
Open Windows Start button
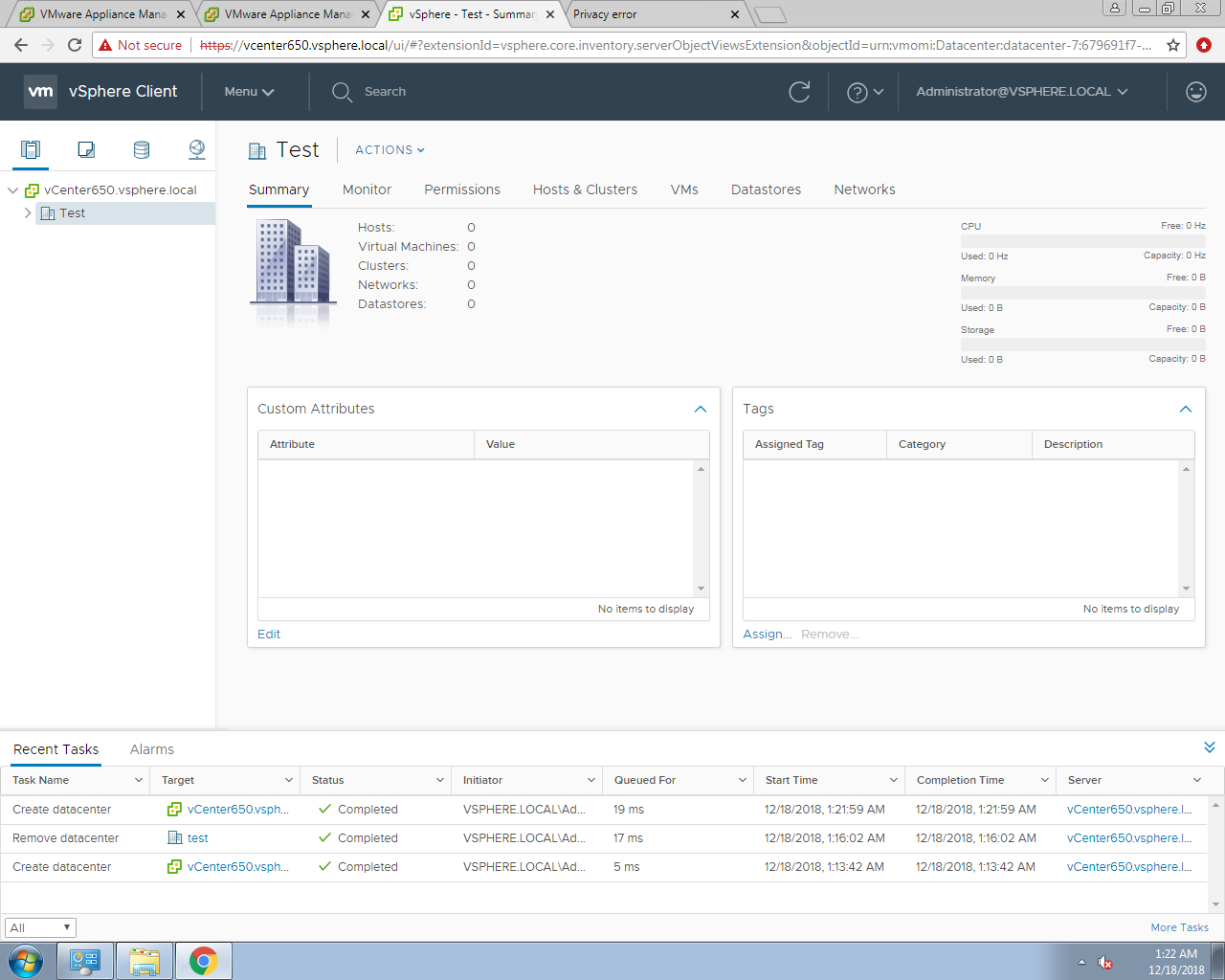(x=25, y=961)
